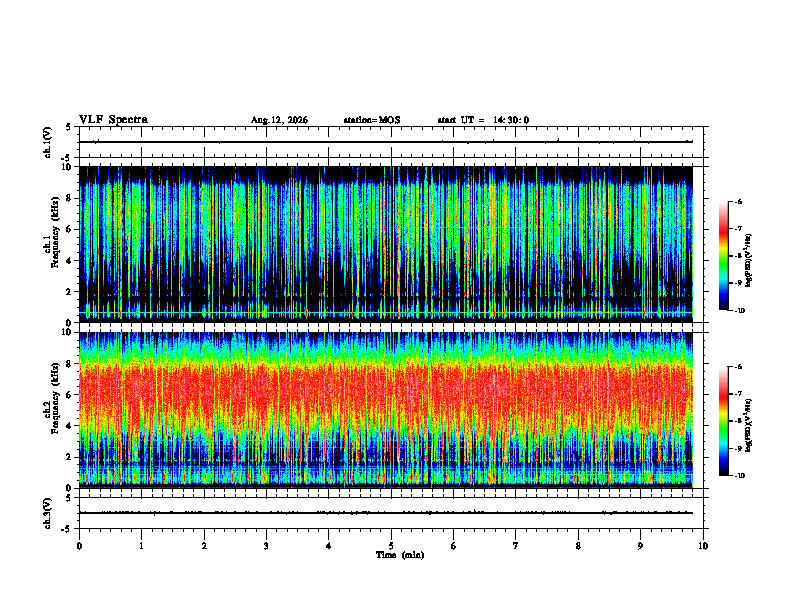Viewport: 792px width, 612px height.
Task: Click the ch.1 frequency tick label "8"
Action: 70,198
